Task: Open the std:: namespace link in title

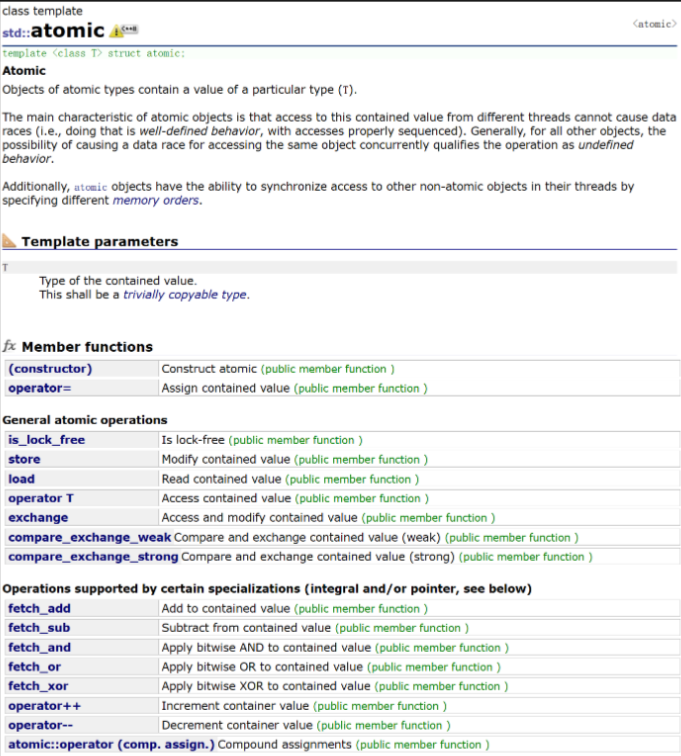Action: coord(16,33)
